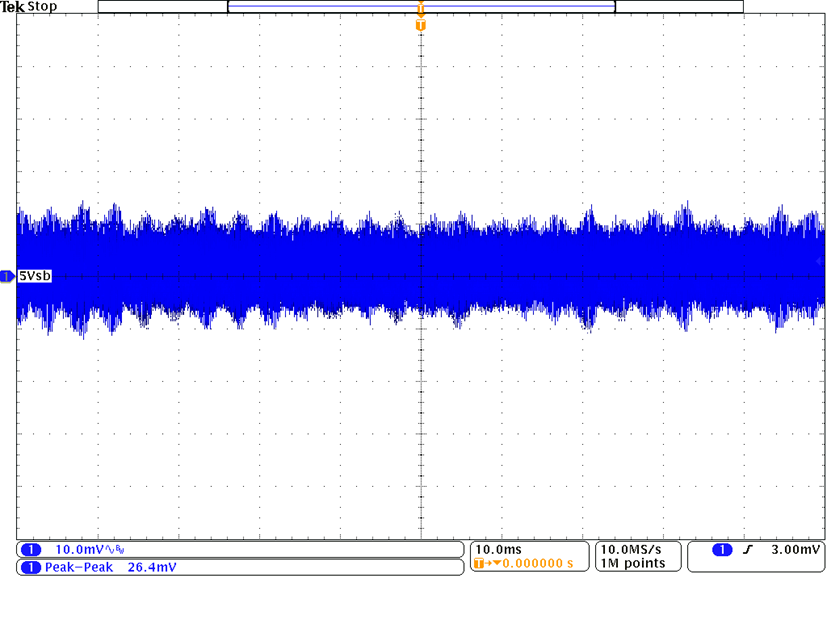This screenshot has width=827, height=620.
Task: Select the channel 1 ground reference marker
Action: pyautogui.click(x=7, y=276)
